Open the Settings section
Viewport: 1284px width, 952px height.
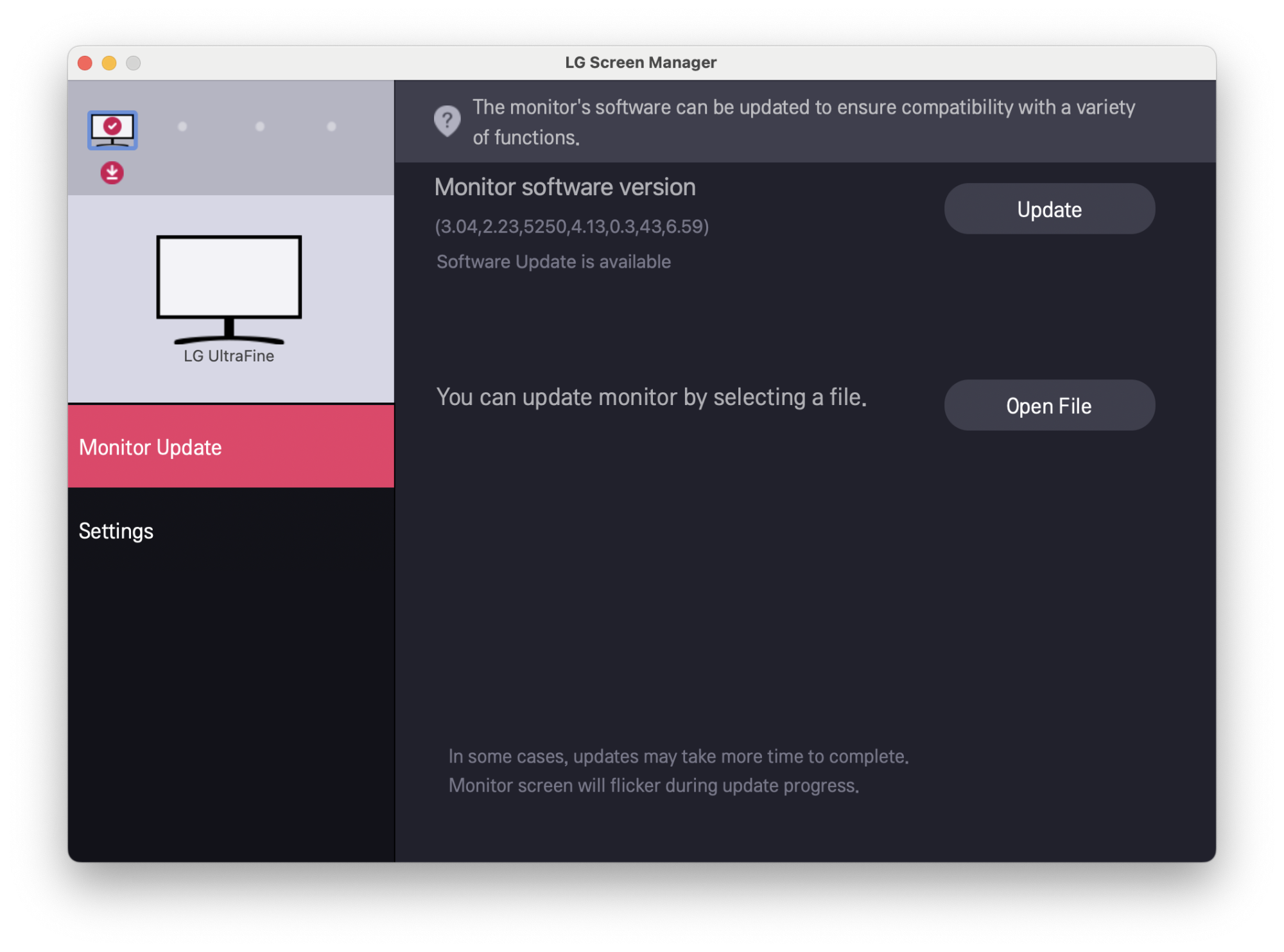(231, 531)
